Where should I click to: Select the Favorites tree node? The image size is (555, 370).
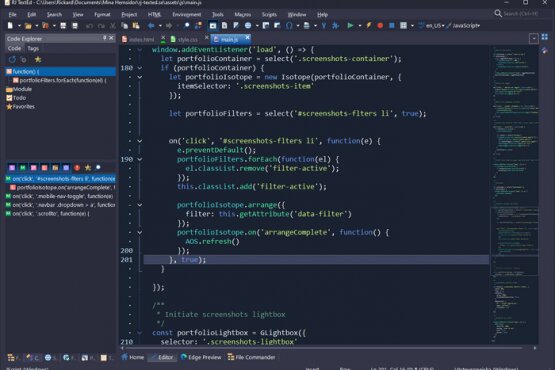click(21, 107)
